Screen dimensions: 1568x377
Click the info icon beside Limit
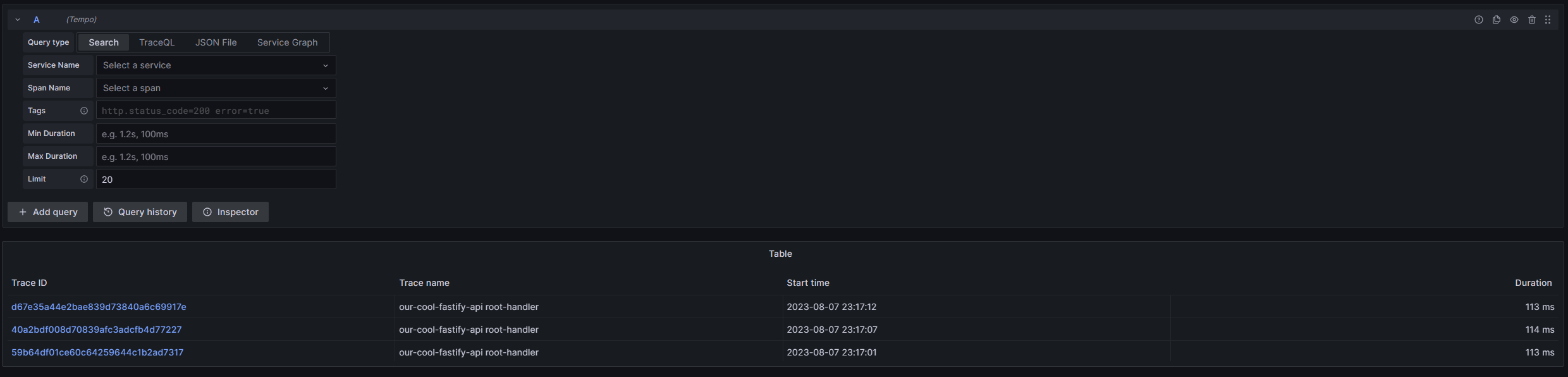85,179
